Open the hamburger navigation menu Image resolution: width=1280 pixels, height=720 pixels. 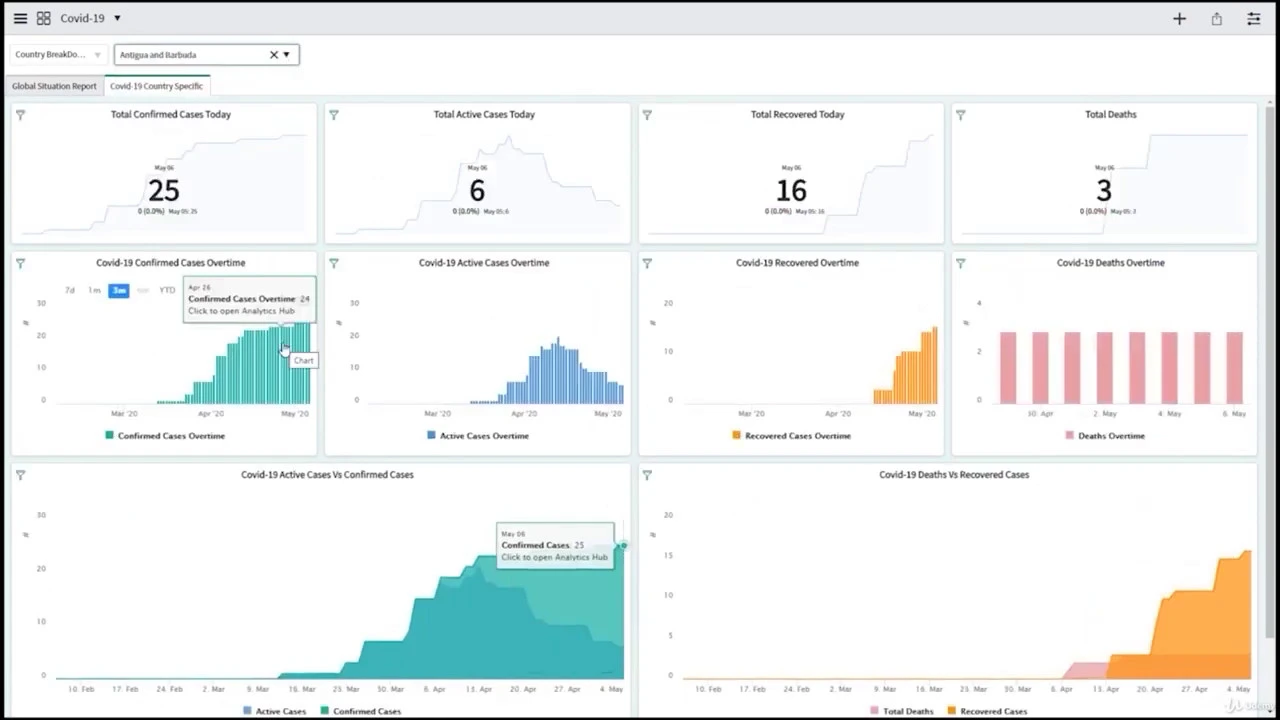[20, 18]
